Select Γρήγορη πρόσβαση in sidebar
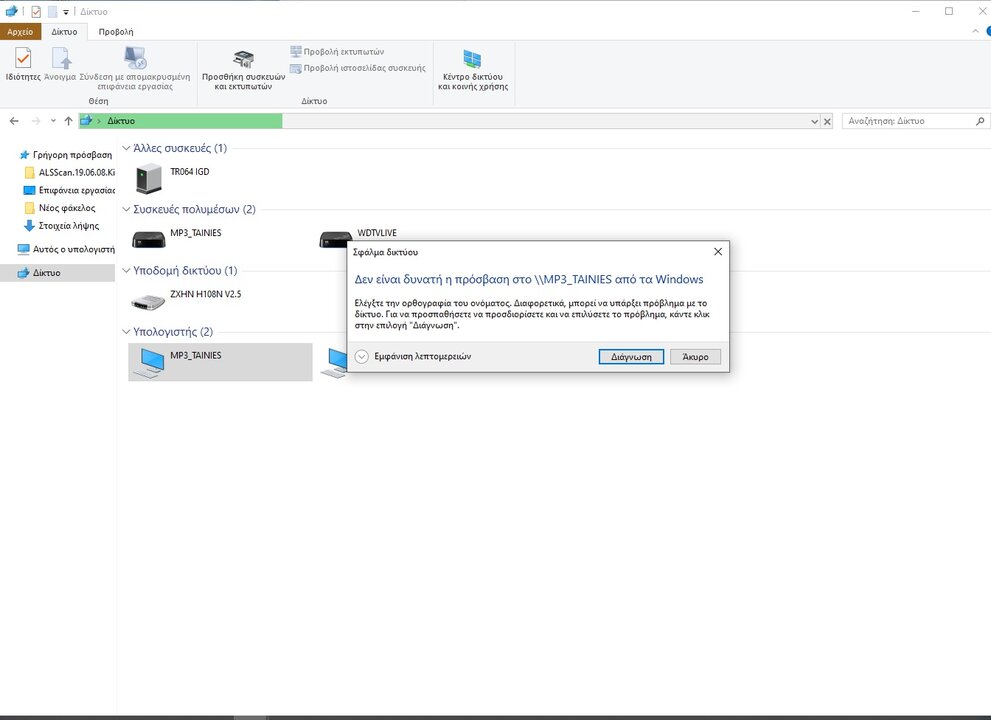The width and height of the screenshot is (991, 720). tap(66, 155)
